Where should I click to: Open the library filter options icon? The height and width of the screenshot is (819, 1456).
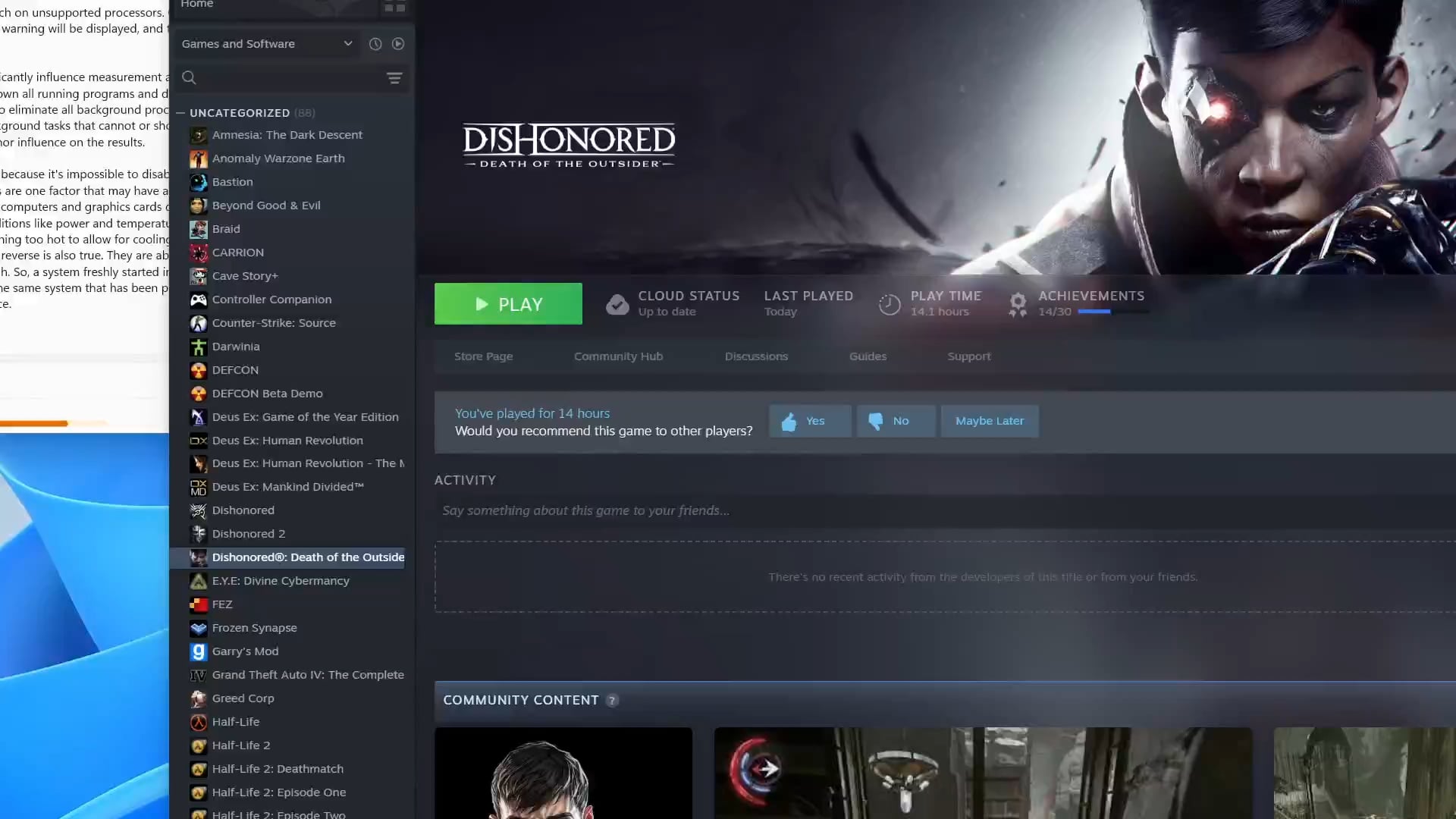coord(394,78)
